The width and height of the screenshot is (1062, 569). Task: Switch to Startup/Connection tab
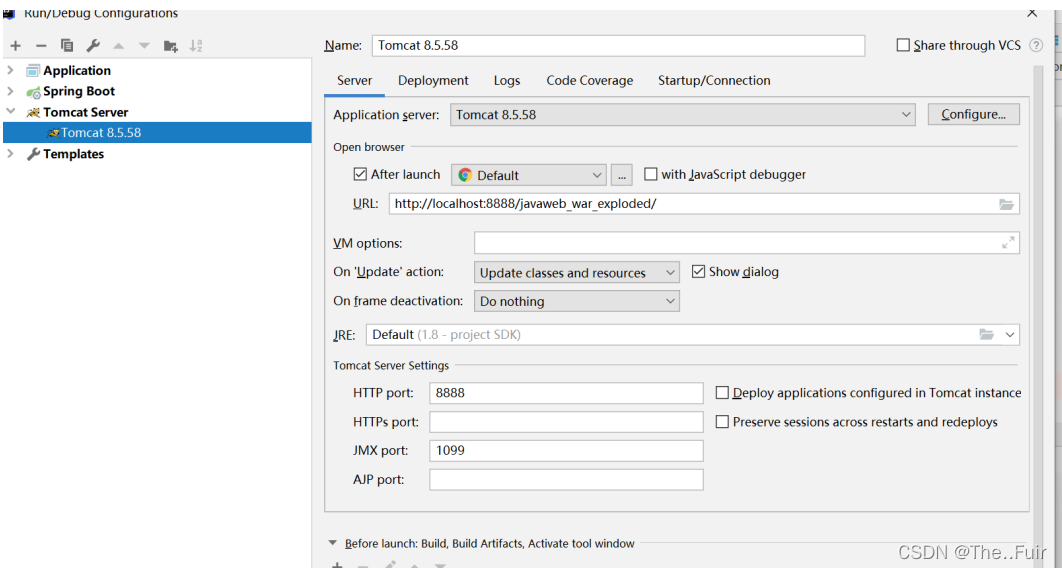point(714,81)
